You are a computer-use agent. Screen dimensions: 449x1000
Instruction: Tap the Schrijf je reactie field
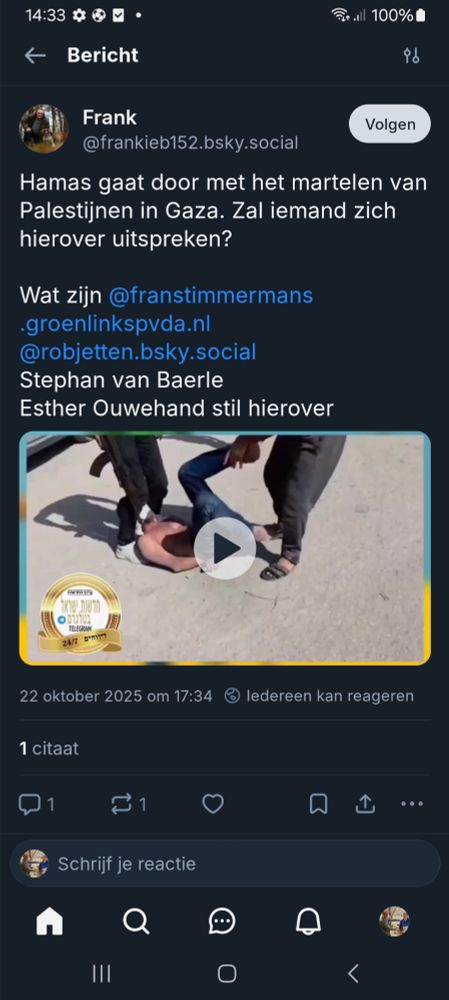click(224, 864)
